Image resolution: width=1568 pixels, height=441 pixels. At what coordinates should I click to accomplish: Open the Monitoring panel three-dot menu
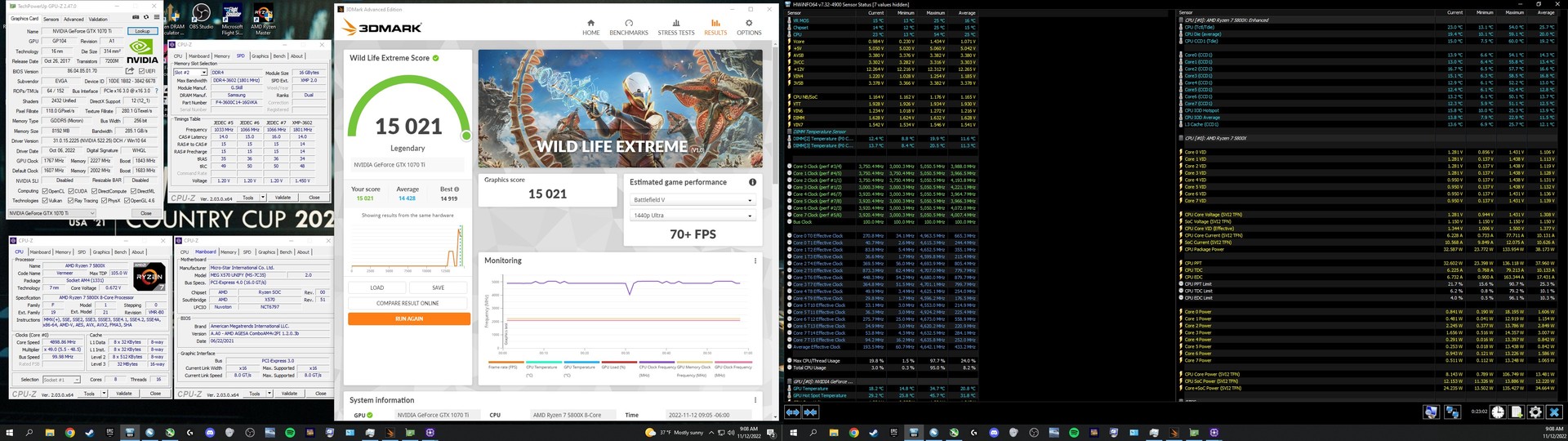click(755, 261)
